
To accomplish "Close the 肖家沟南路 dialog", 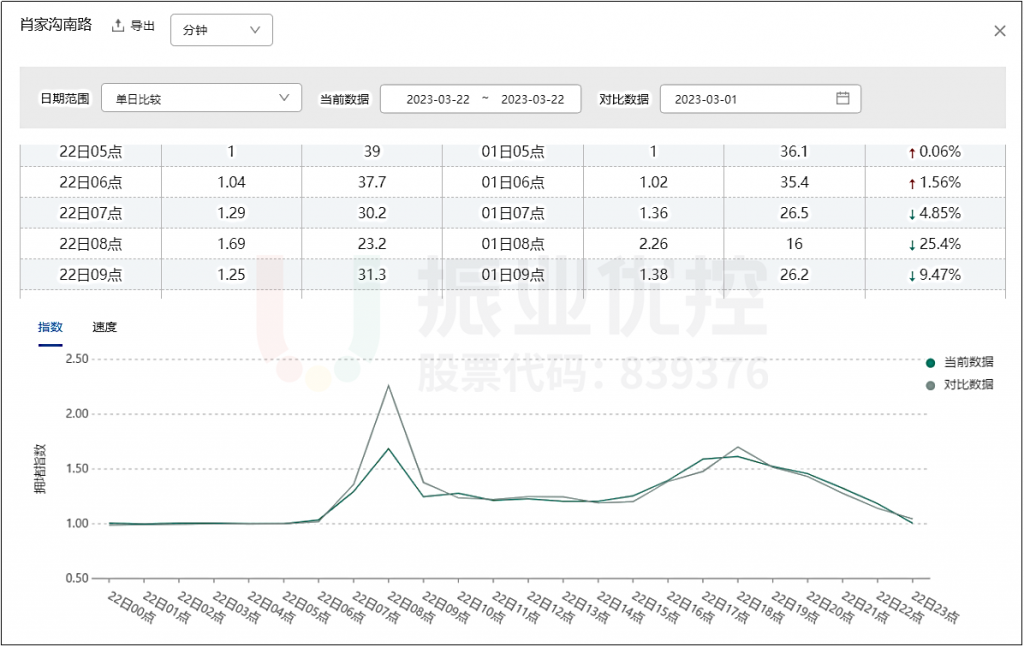I will pyautogui.click(x=999, y=31).
